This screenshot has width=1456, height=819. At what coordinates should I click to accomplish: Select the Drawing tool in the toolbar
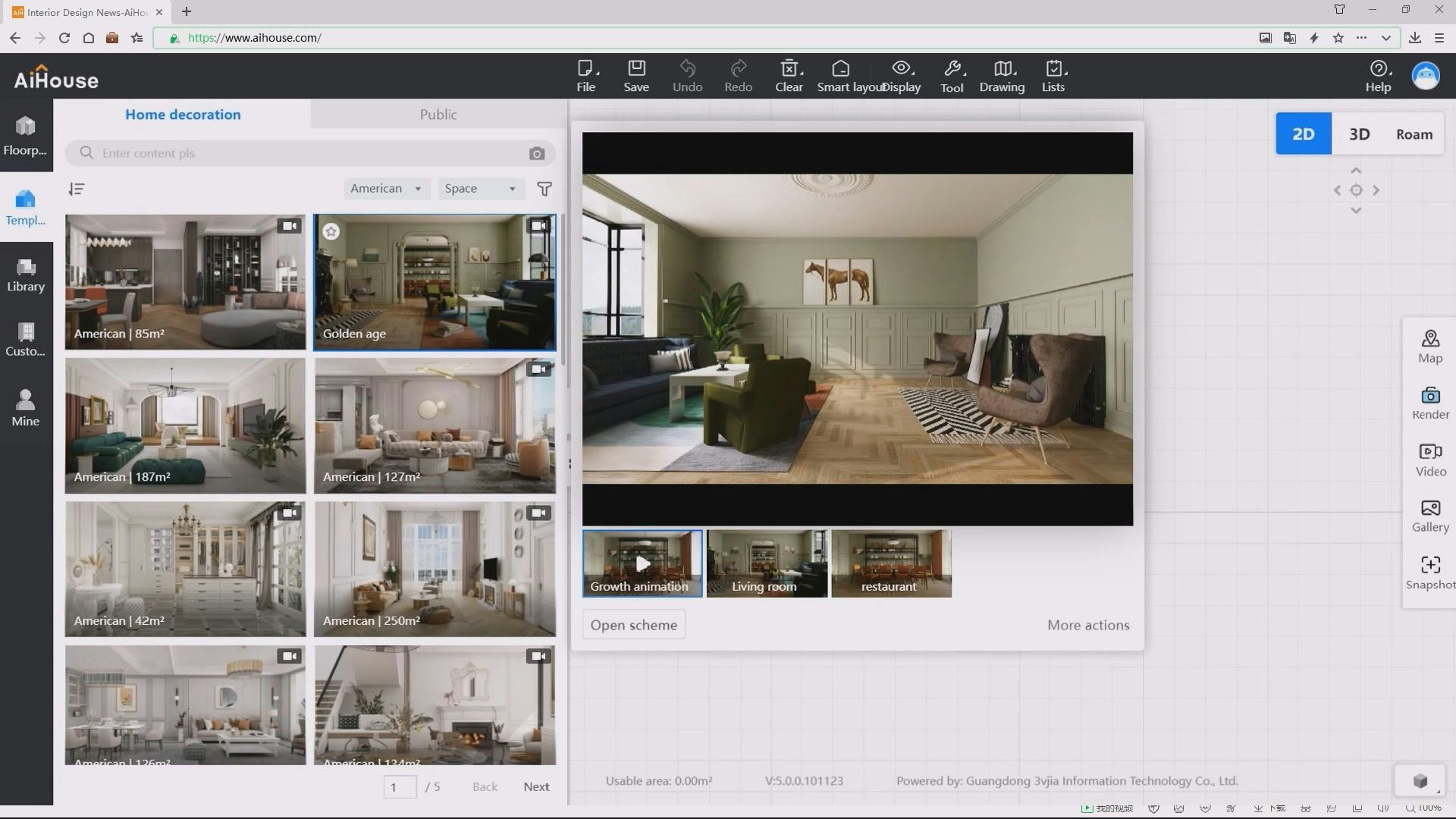pos(1002,75)
